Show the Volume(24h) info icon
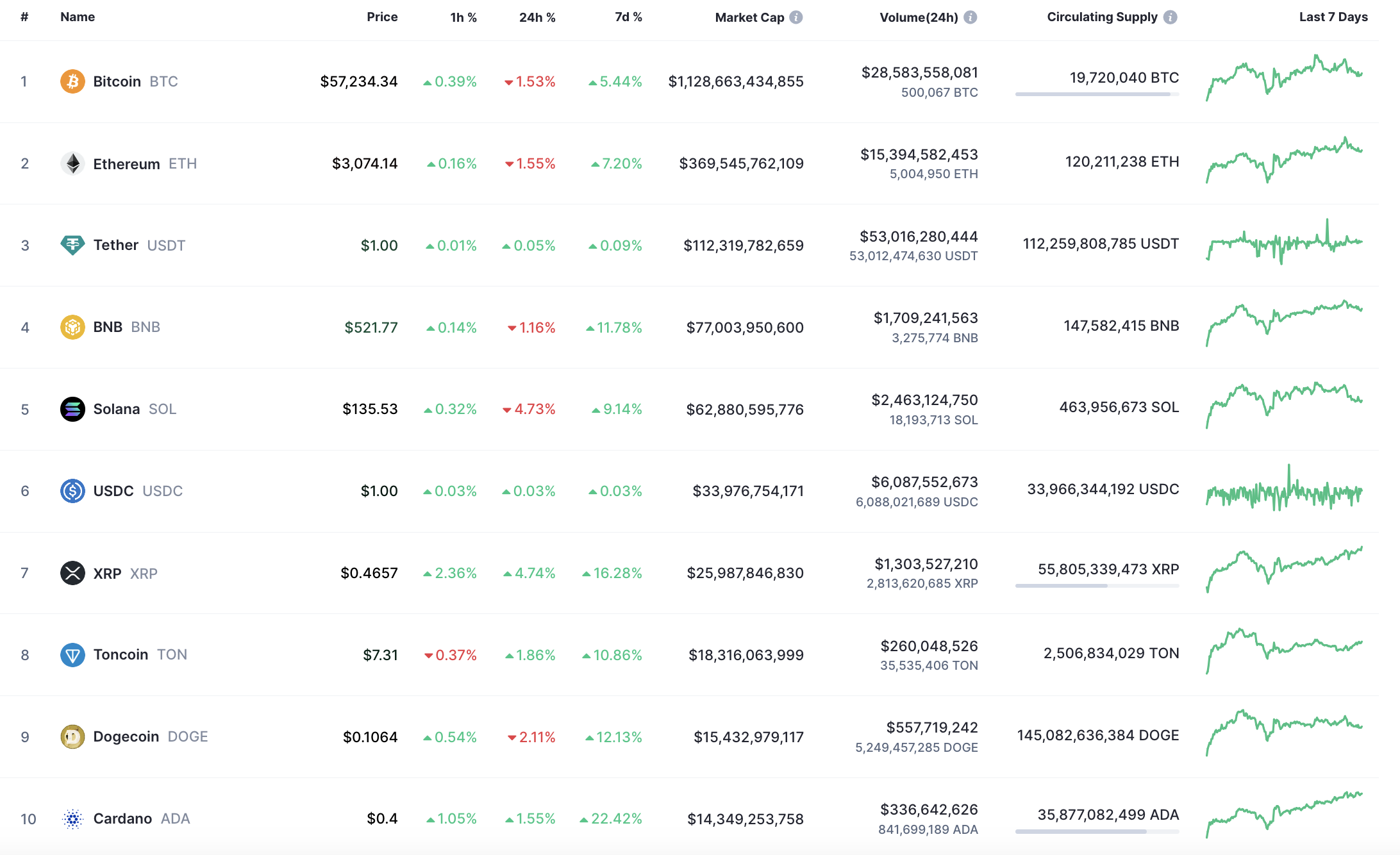Screen dimensions: 1400x855 click(x=971, y=17)
